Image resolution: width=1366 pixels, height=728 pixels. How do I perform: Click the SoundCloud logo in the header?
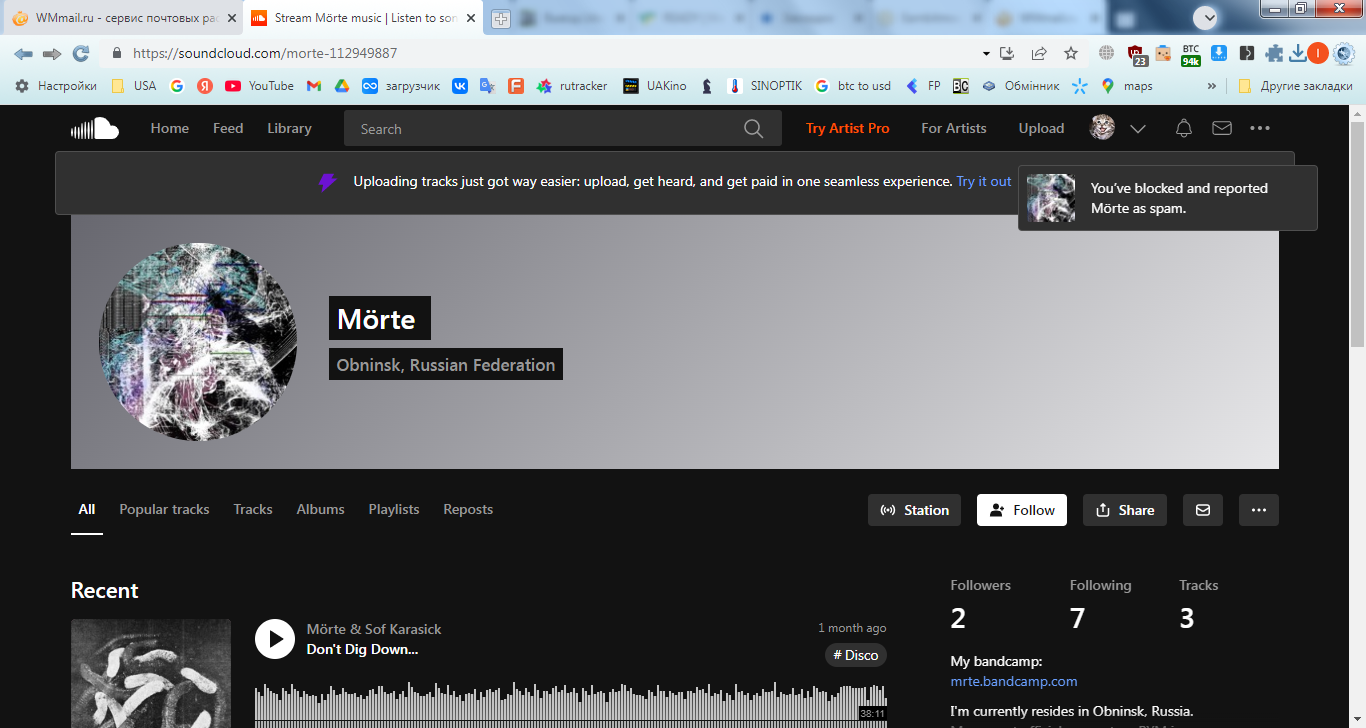coord(95,128)
